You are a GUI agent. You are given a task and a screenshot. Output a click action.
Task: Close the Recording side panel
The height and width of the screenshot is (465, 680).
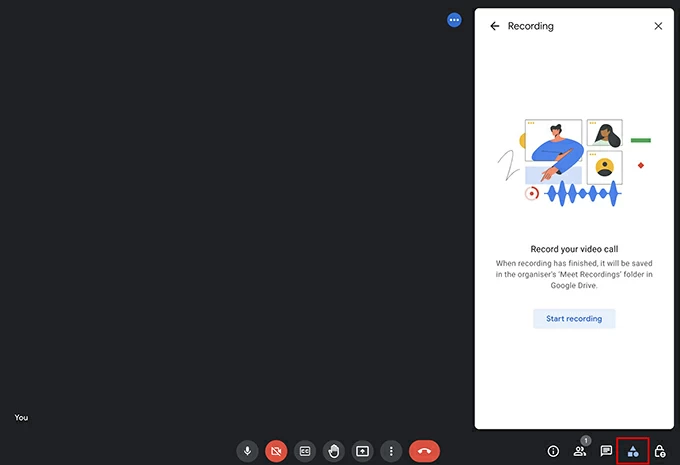pos(658,26)
